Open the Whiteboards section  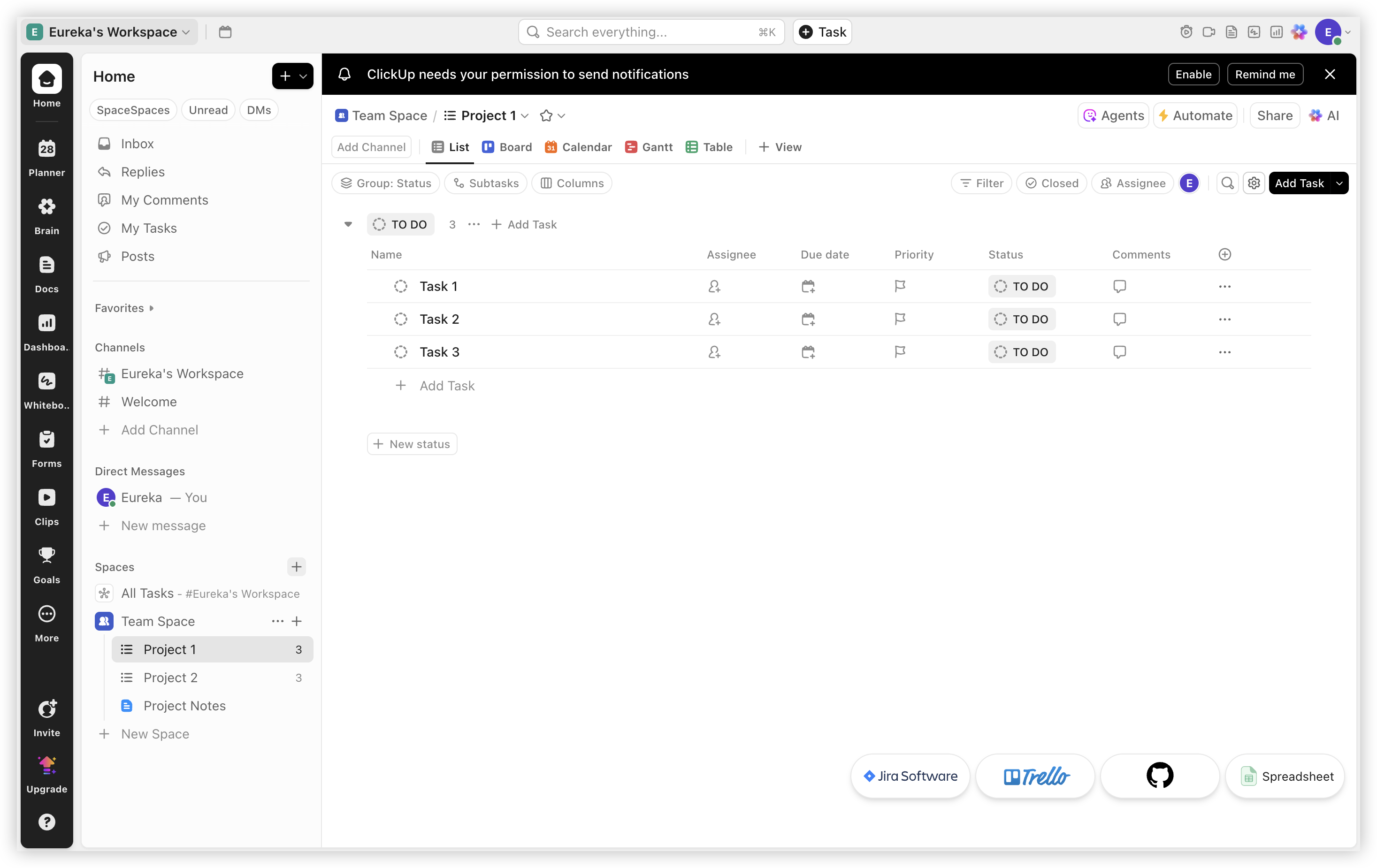point(46,389)
